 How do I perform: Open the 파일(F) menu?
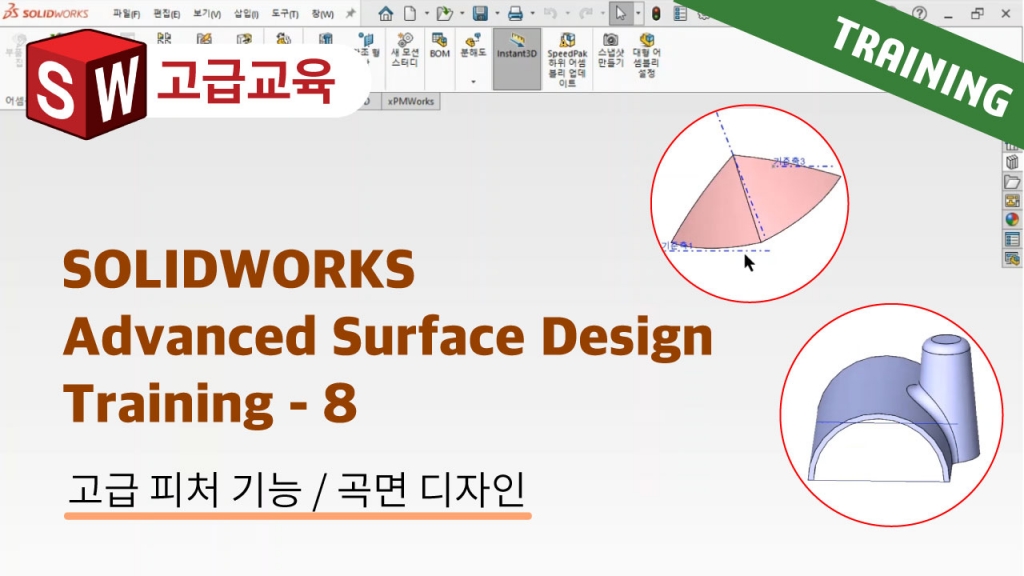point(127,14)
